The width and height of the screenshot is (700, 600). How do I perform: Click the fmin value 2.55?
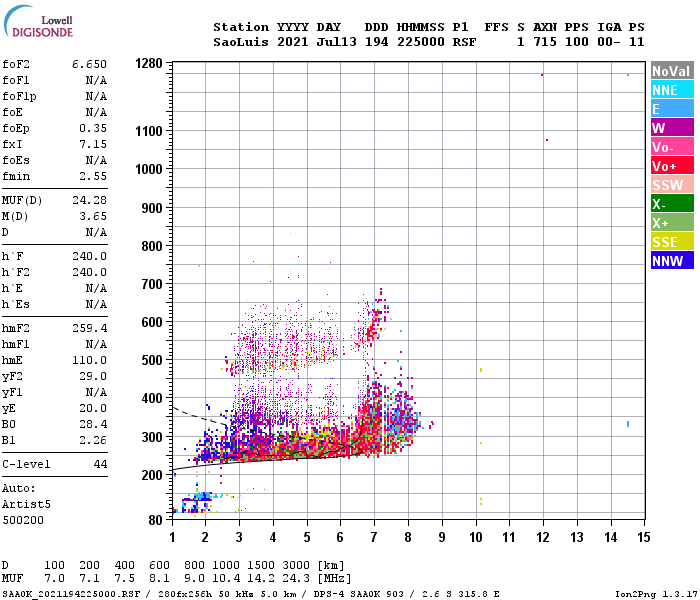pos(93,176)
